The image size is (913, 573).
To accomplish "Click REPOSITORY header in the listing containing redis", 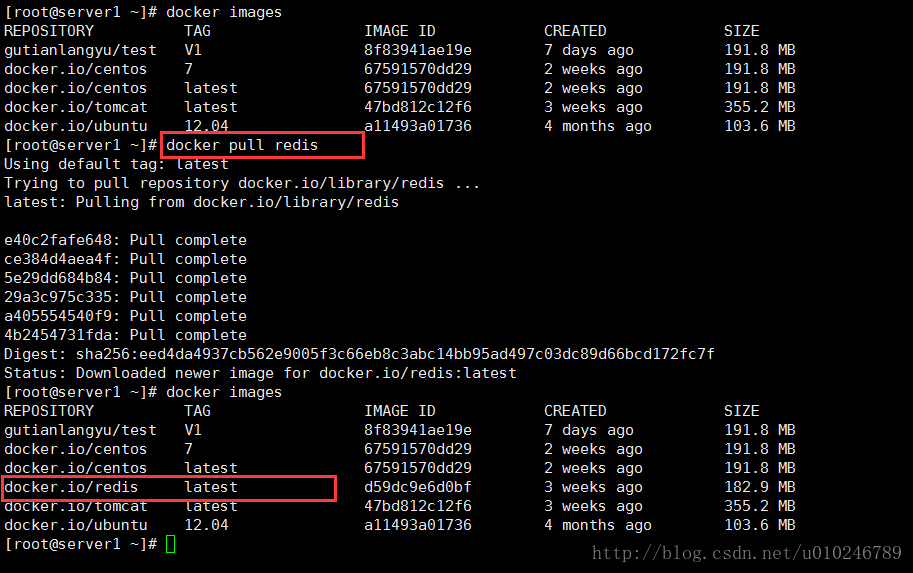I will [49, 411].
